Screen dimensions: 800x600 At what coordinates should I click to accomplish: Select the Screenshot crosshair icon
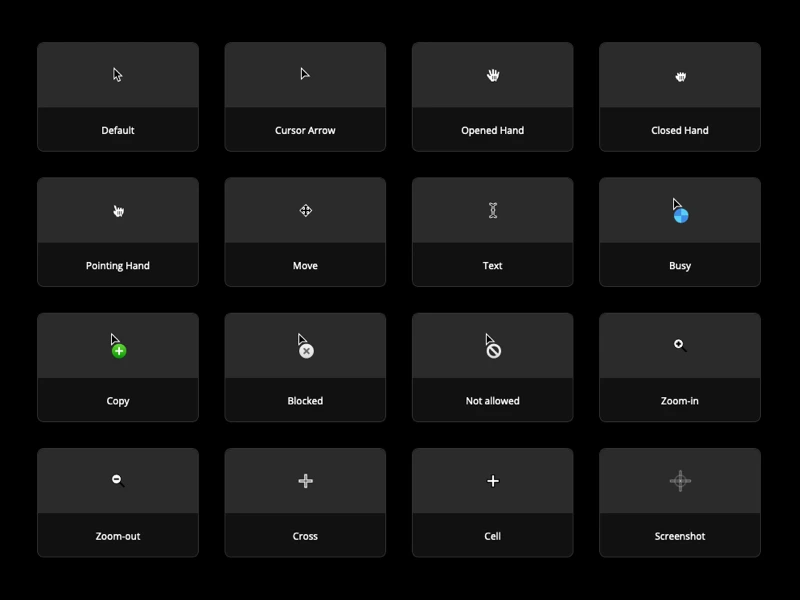(x=680, y=481)
